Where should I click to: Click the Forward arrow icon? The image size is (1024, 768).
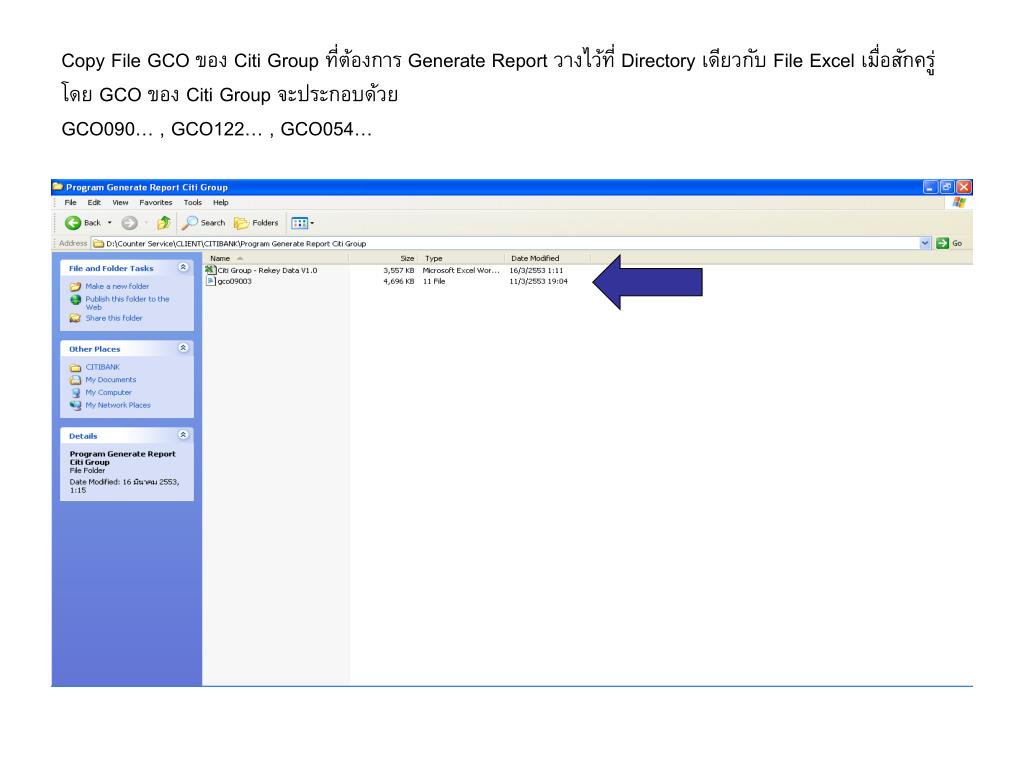129,223
